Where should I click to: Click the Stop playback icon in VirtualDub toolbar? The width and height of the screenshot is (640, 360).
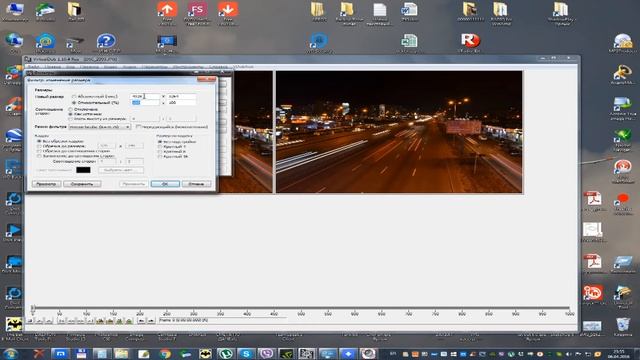pyautogui.click(x=30, y=321)
